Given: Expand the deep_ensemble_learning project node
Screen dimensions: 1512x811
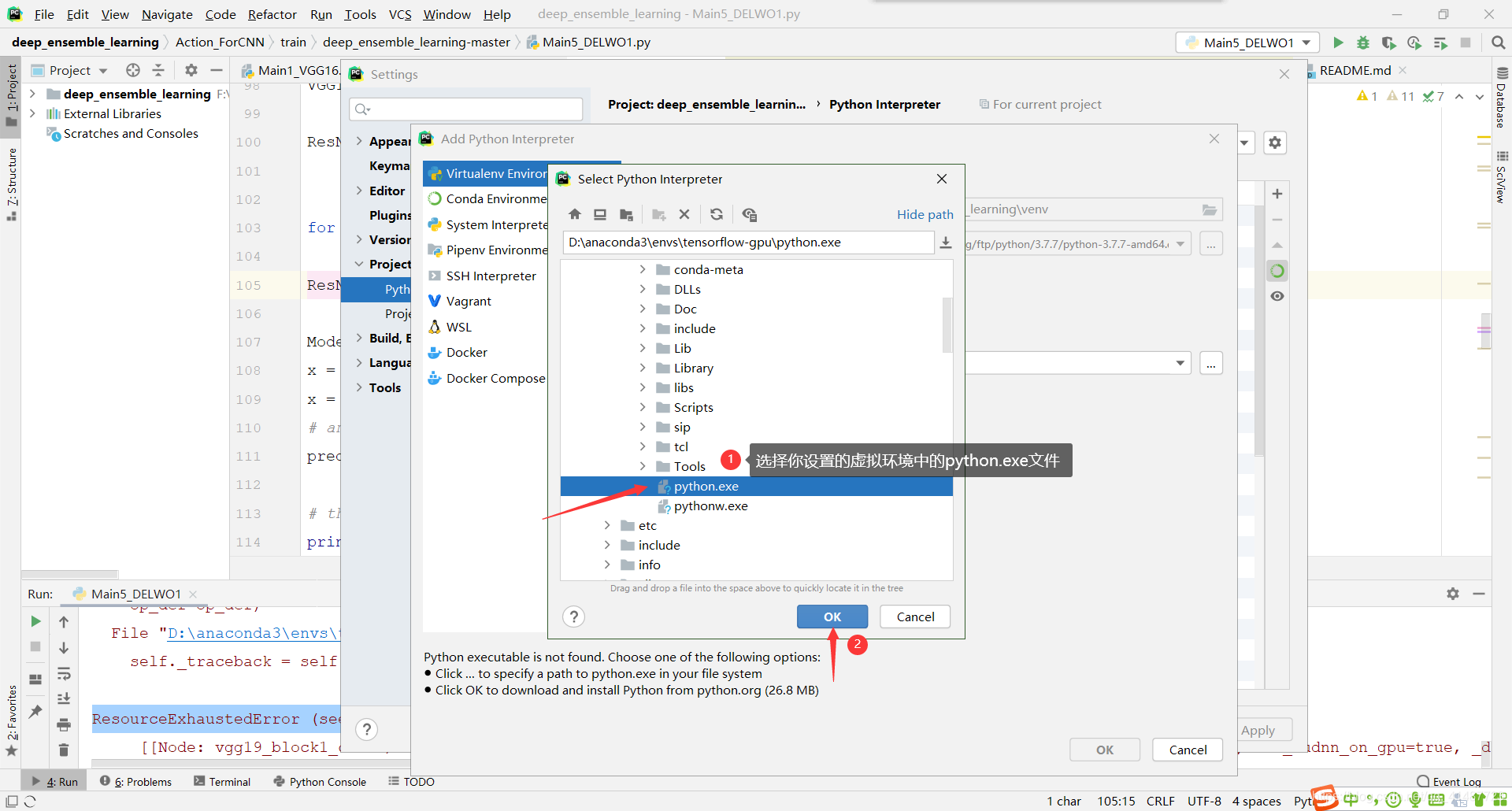Looking at the screenshot, I should 32,94.
